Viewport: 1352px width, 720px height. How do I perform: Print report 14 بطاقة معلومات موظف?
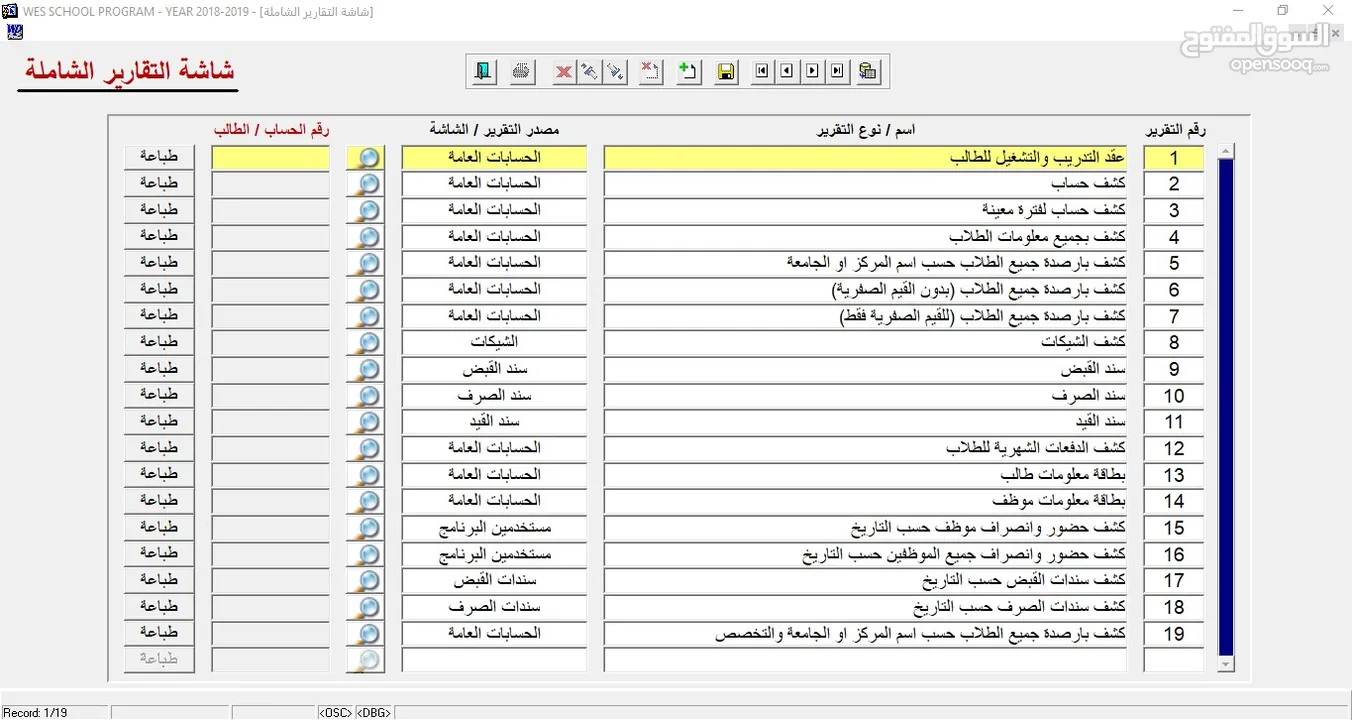click(x=159, y=500)
